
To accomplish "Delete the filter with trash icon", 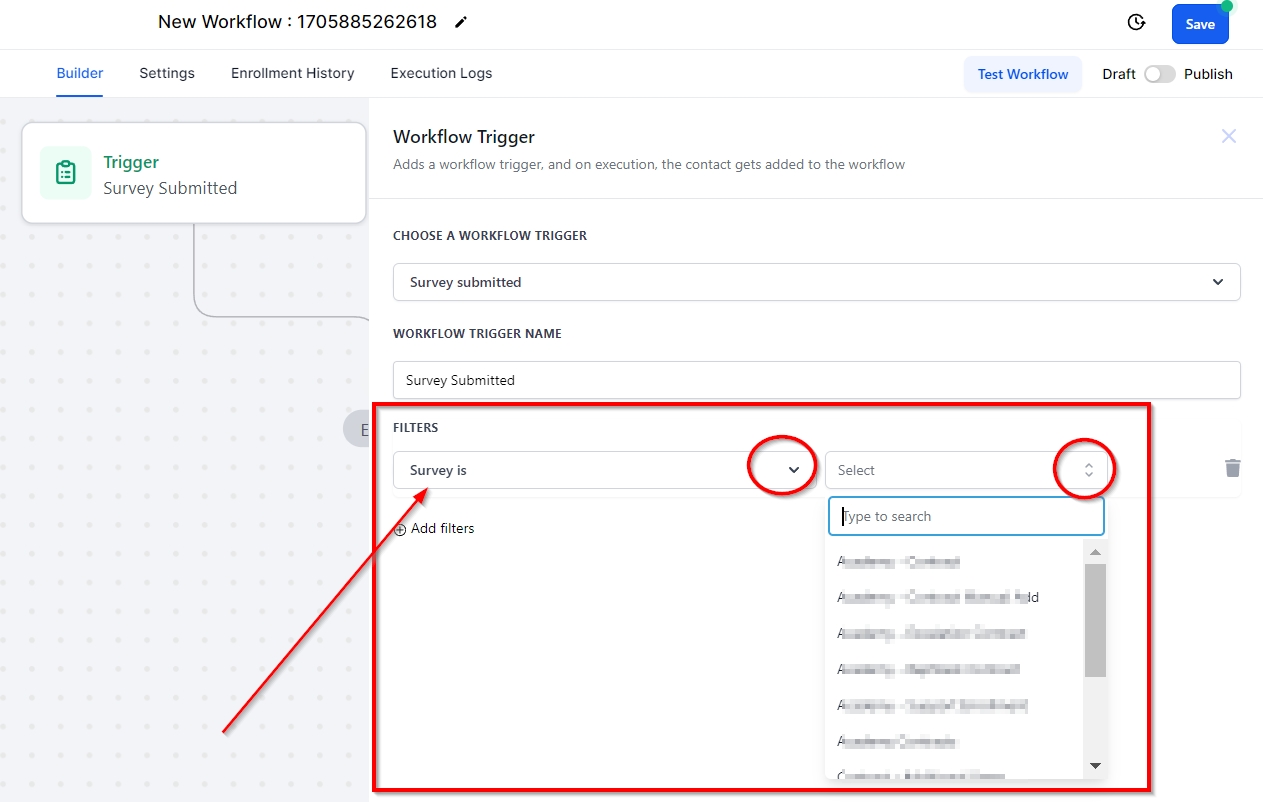I will pos(1232,468).
